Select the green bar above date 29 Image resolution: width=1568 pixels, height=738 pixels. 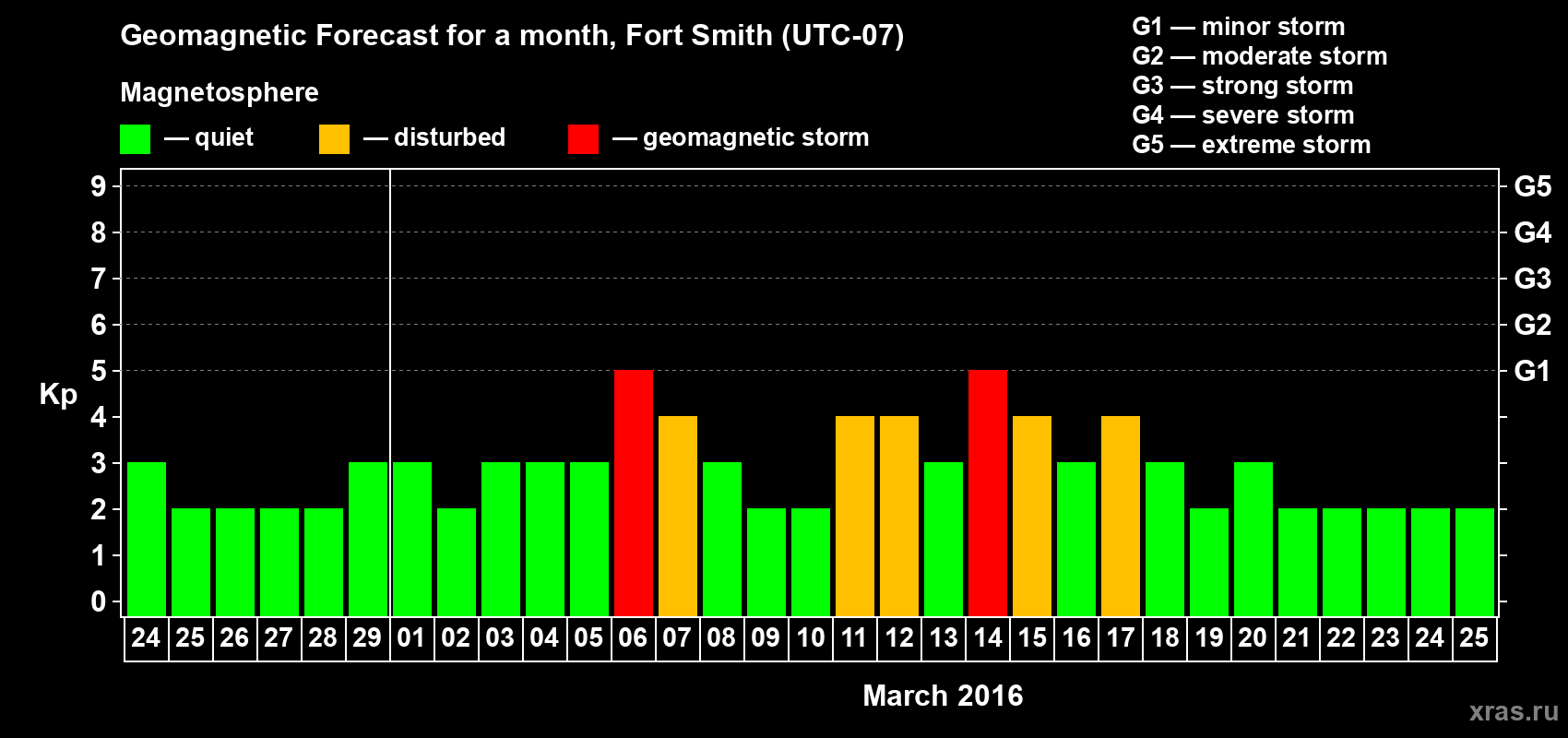[368, 540]
